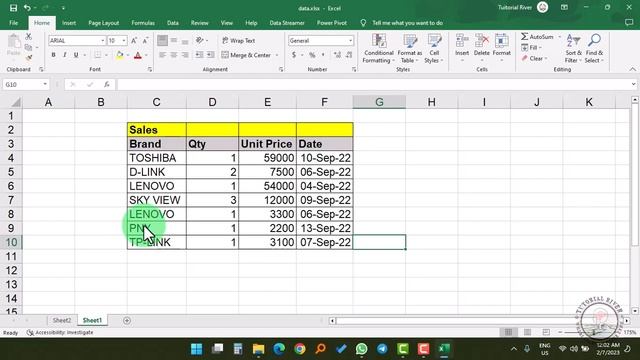Click Accessibility: Investigate in status bar
The width and height of the screenshot is (640, 360).
click(x=60, y=333)
